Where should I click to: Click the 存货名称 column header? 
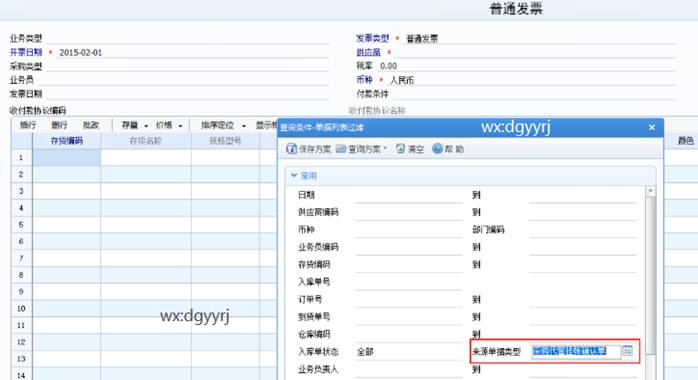(146, 141)
